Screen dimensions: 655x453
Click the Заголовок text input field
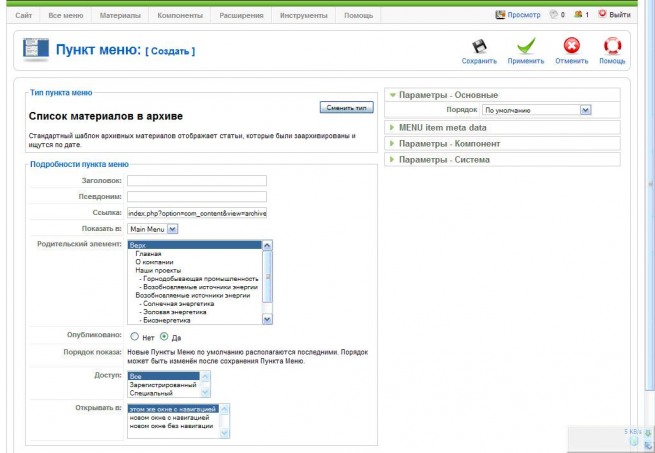197,181
